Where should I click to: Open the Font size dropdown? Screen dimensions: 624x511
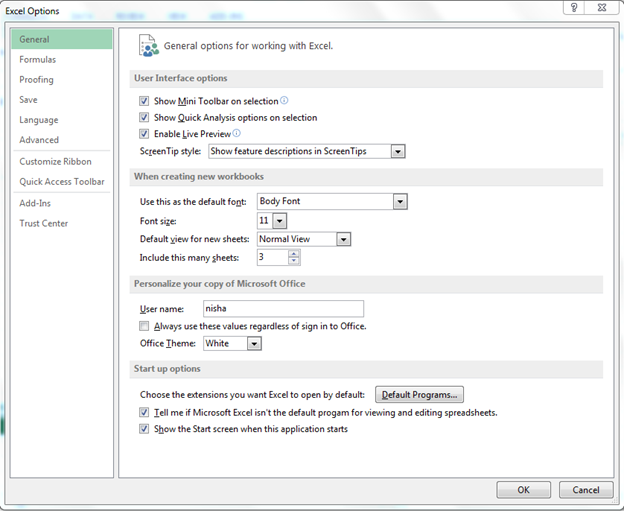[279, 220]
